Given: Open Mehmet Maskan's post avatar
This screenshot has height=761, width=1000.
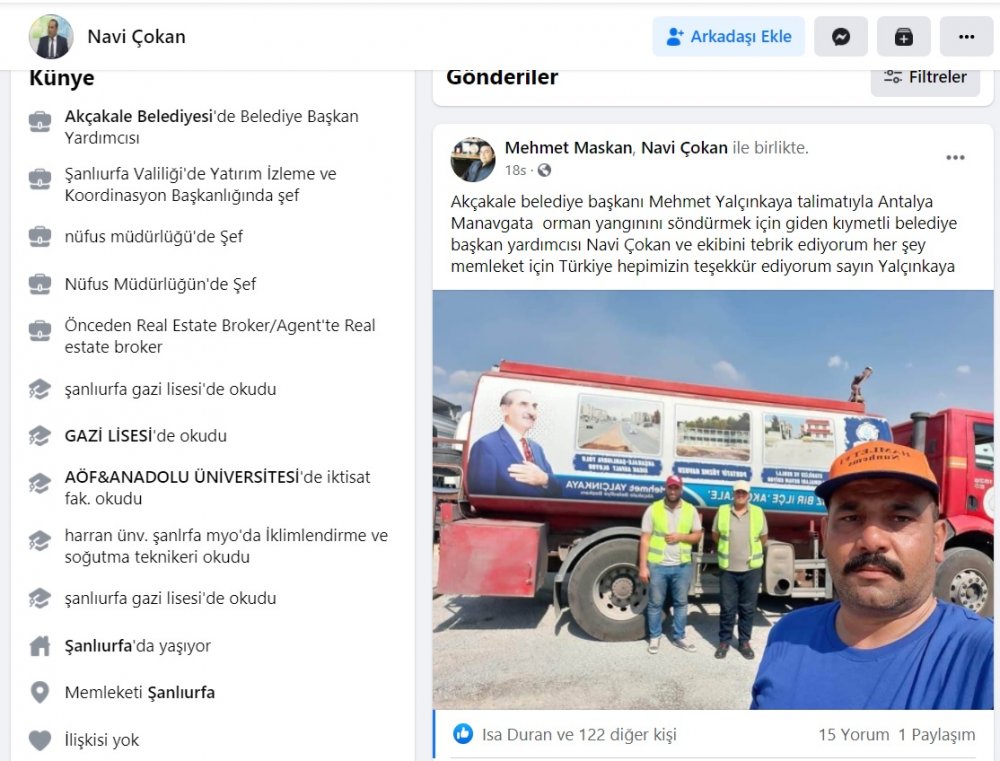Looking at the screenshot, I should coord(473,159).
